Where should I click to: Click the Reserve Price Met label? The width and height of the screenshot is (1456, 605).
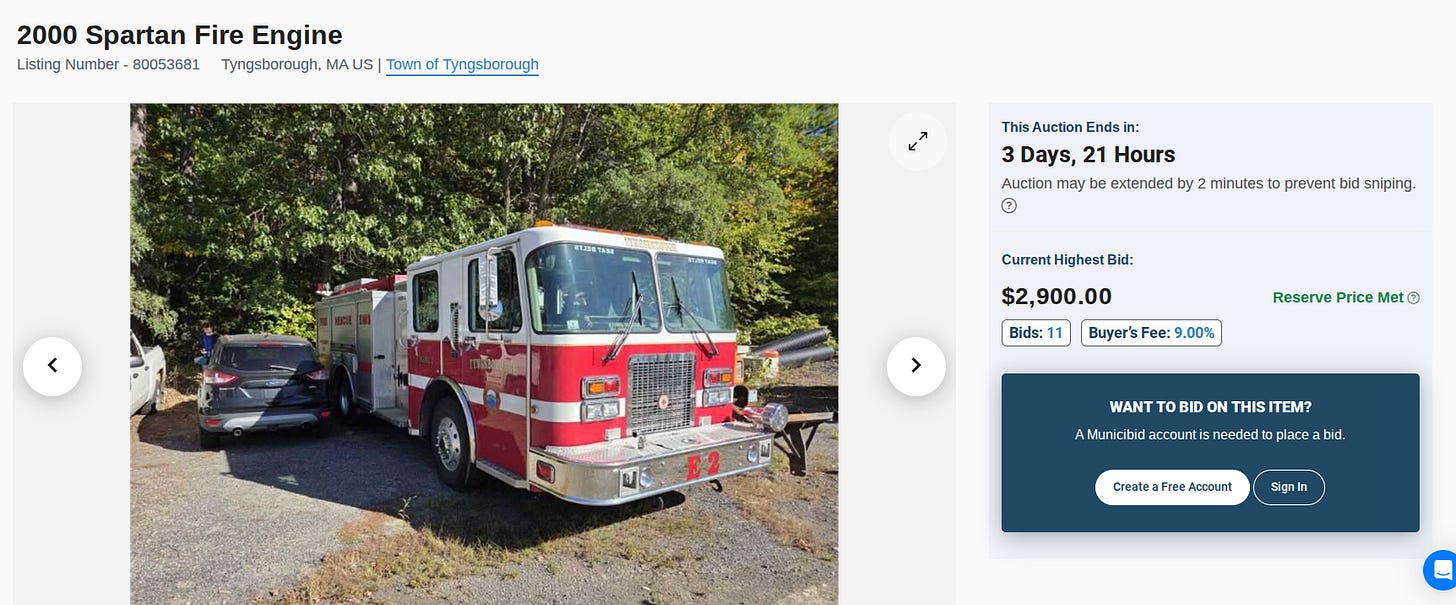1338,298
